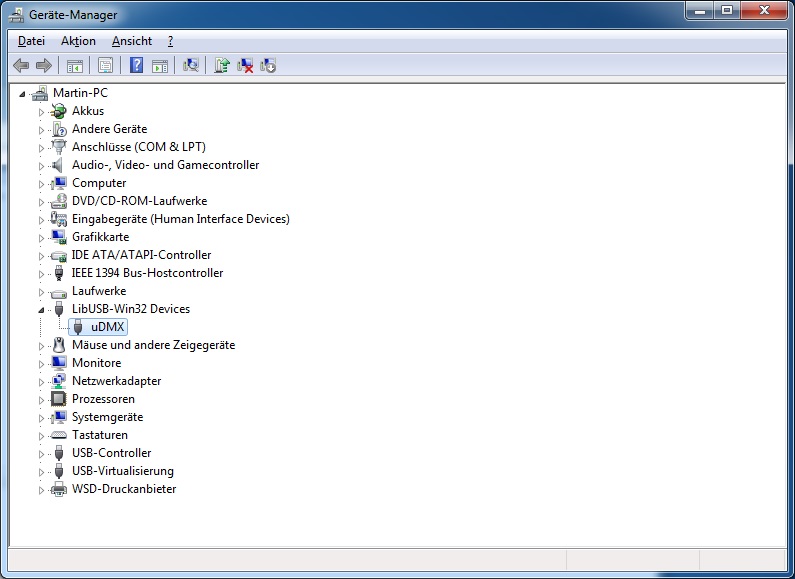This screenshot has width=795, height=579.
Task: Select the uDMX device entry
Action: click(x=98, y=327)
